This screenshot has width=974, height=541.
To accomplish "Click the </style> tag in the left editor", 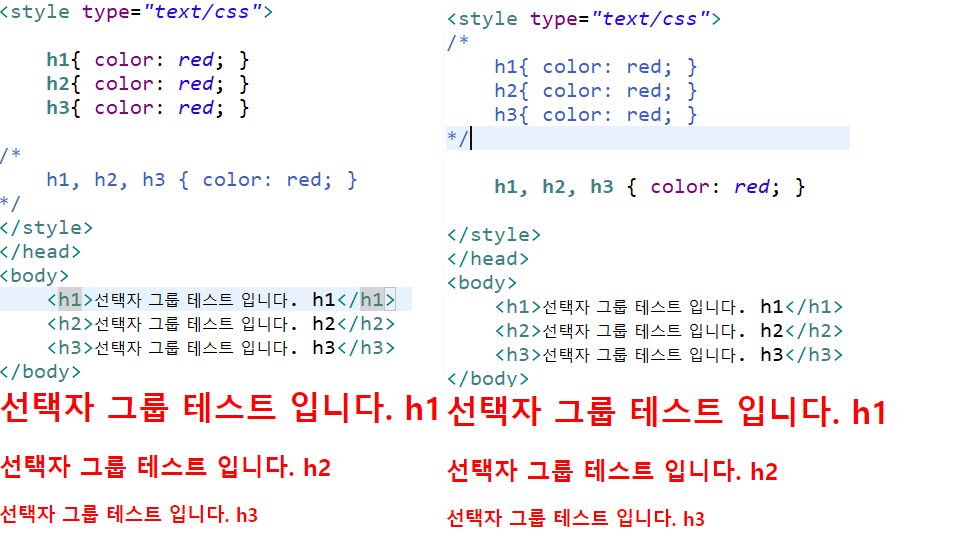I will click(x=47, y=228).
